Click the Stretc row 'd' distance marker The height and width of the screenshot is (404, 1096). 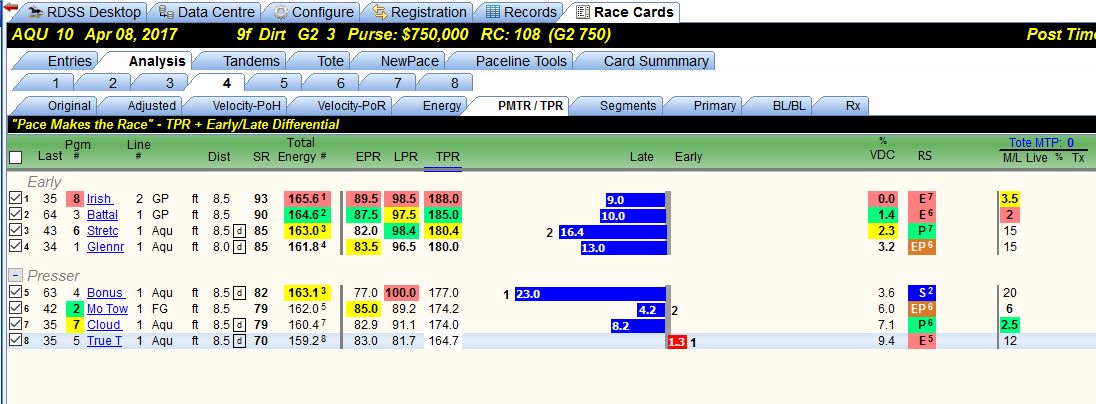(x=239, y=231)
